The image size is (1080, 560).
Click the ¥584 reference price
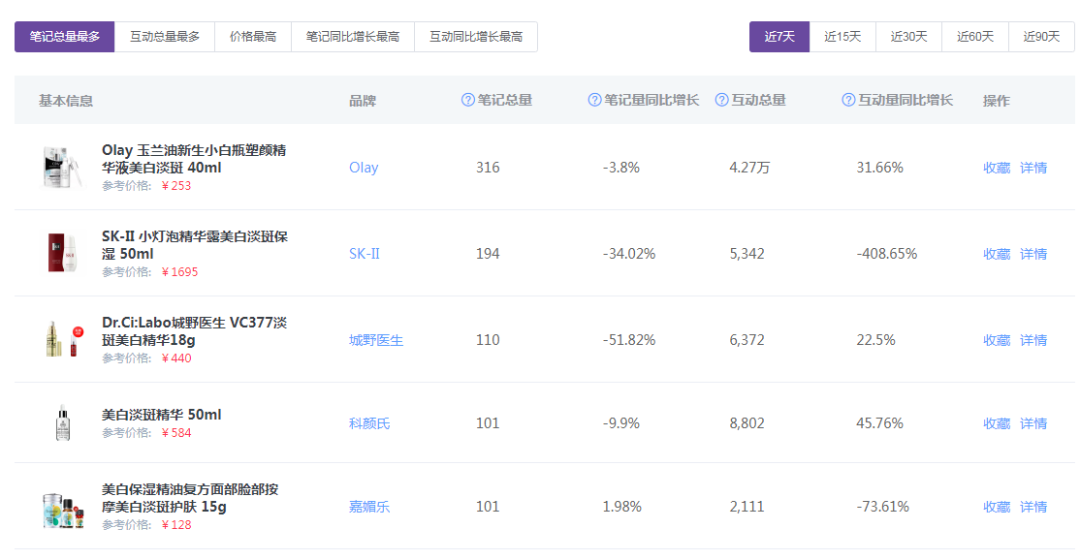click(176, 433)
